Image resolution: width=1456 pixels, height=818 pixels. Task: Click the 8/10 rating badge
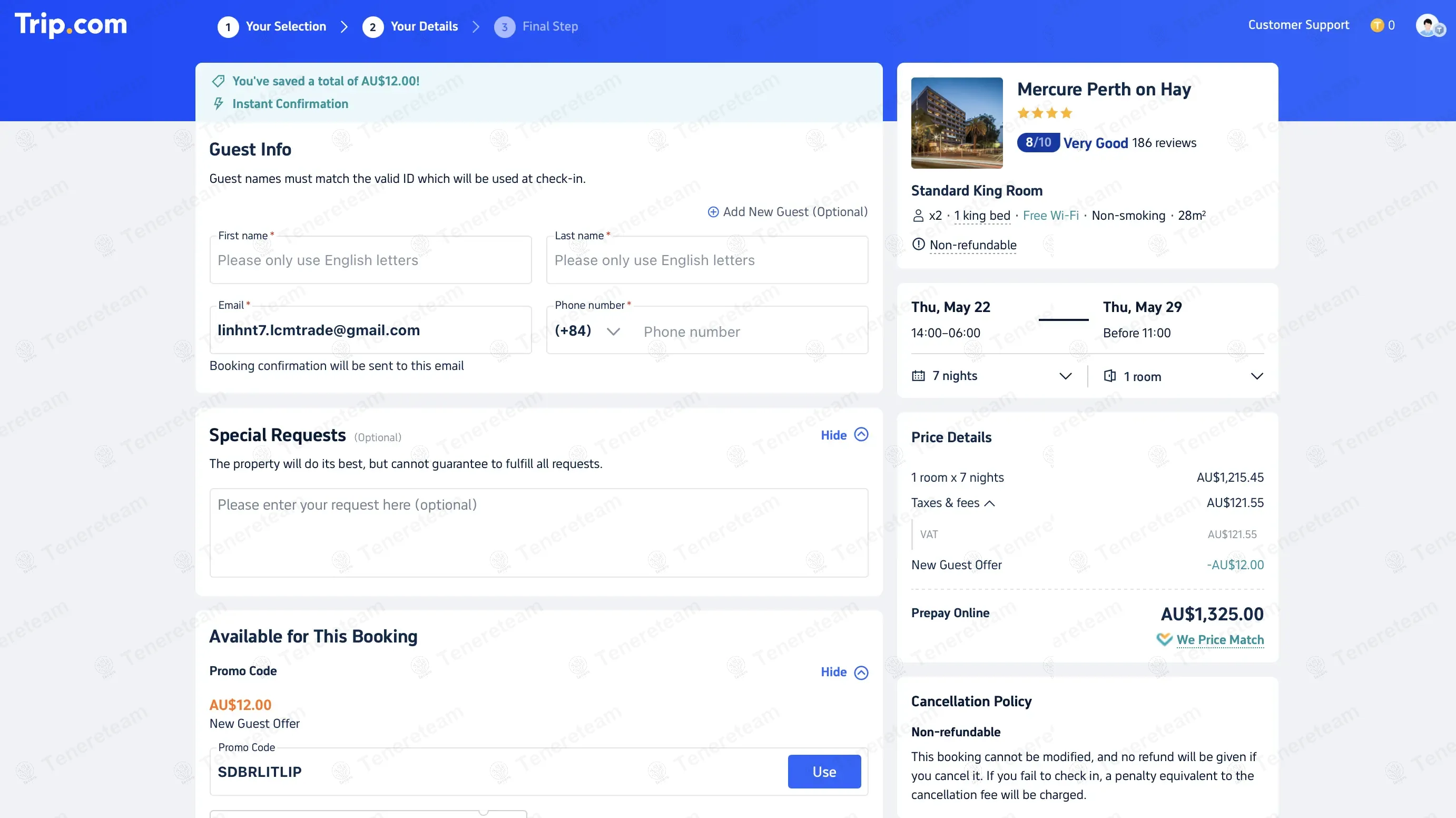pyautogui.click(x=1038, y=142)
